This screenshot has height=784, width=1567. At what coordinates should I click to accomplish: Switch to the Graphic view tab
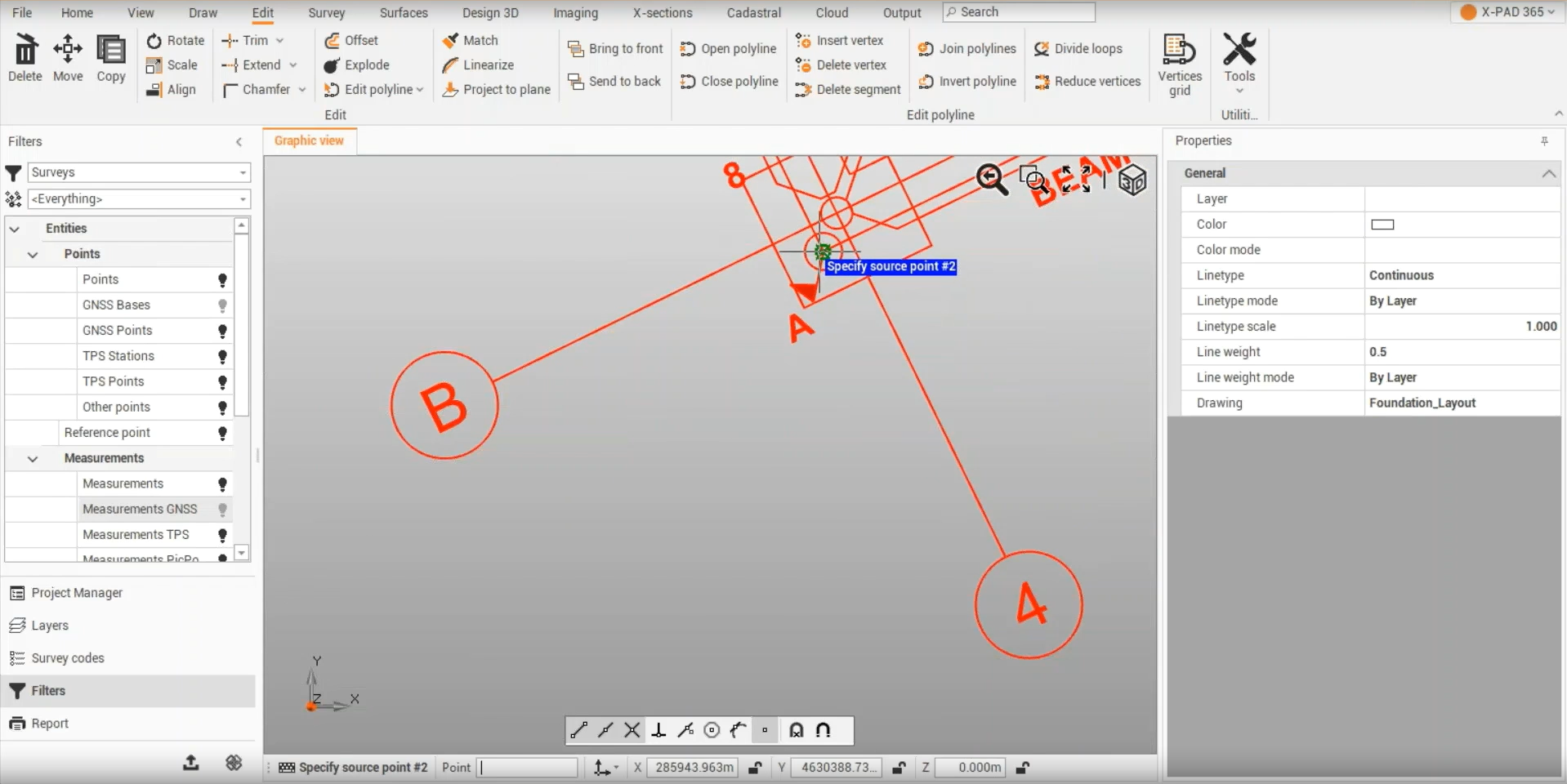tap(310, 140)
